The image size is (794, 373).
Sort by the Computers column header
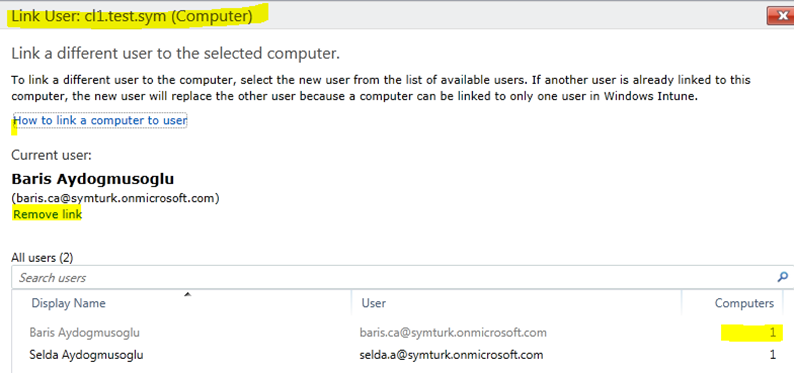[x=744, y=303]
